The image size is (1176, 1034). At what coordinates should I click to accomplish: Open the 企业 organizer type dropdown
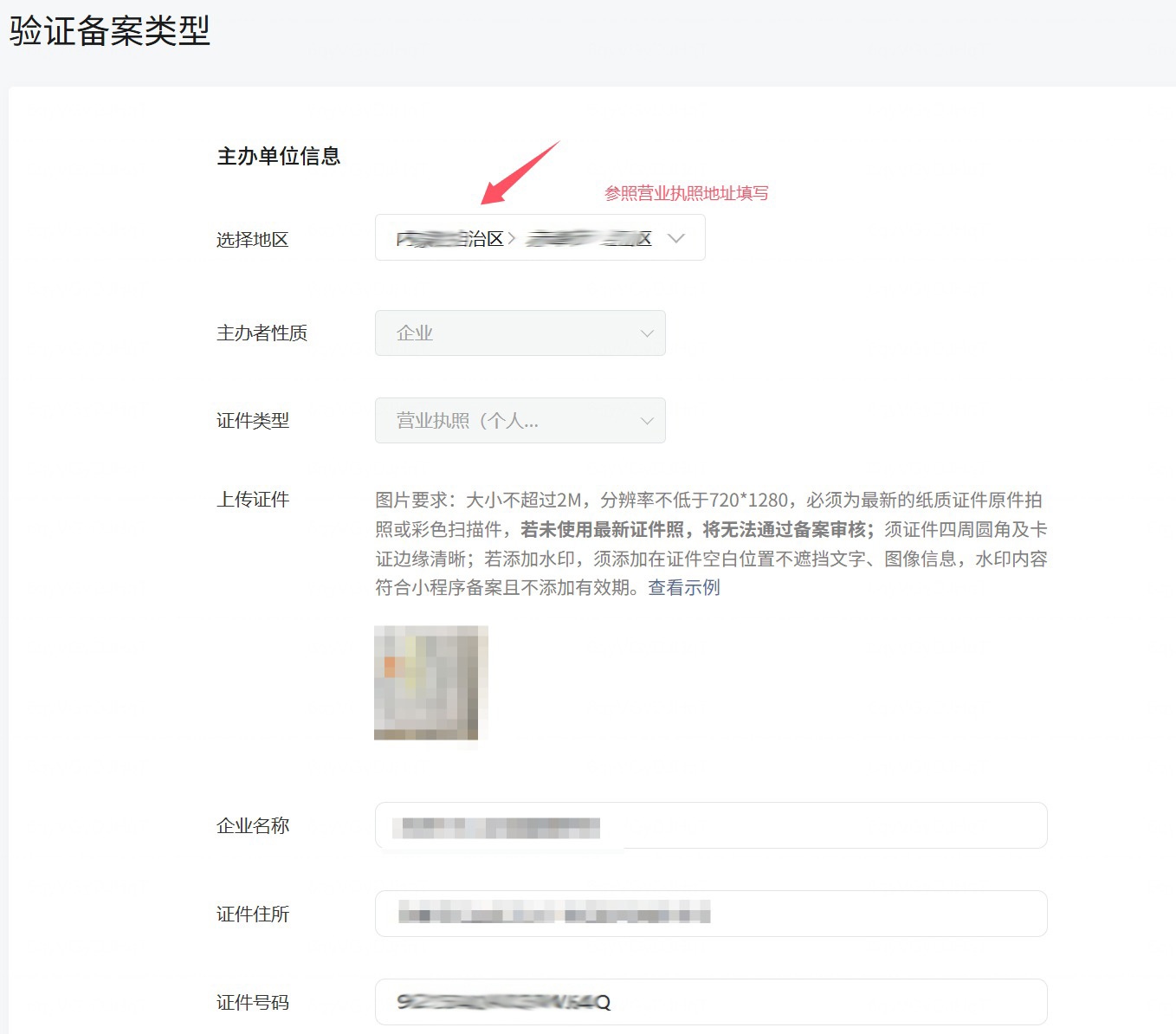(520, 333)
